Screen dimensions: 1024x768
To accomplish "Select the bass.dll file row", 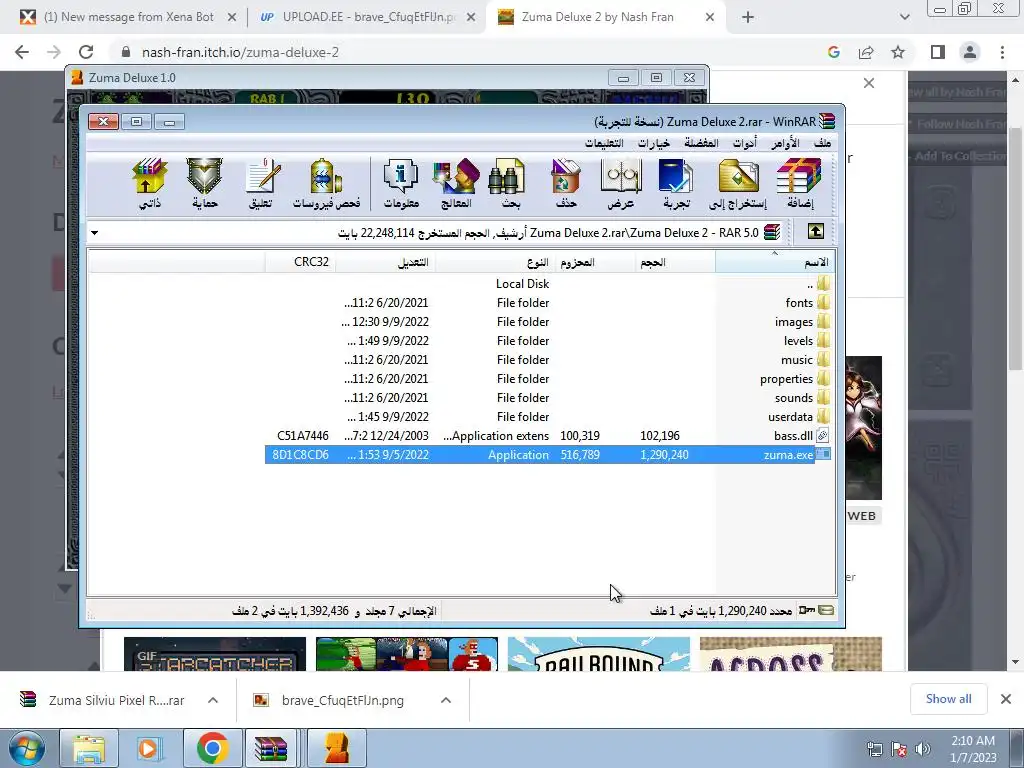I will point(548,435).
